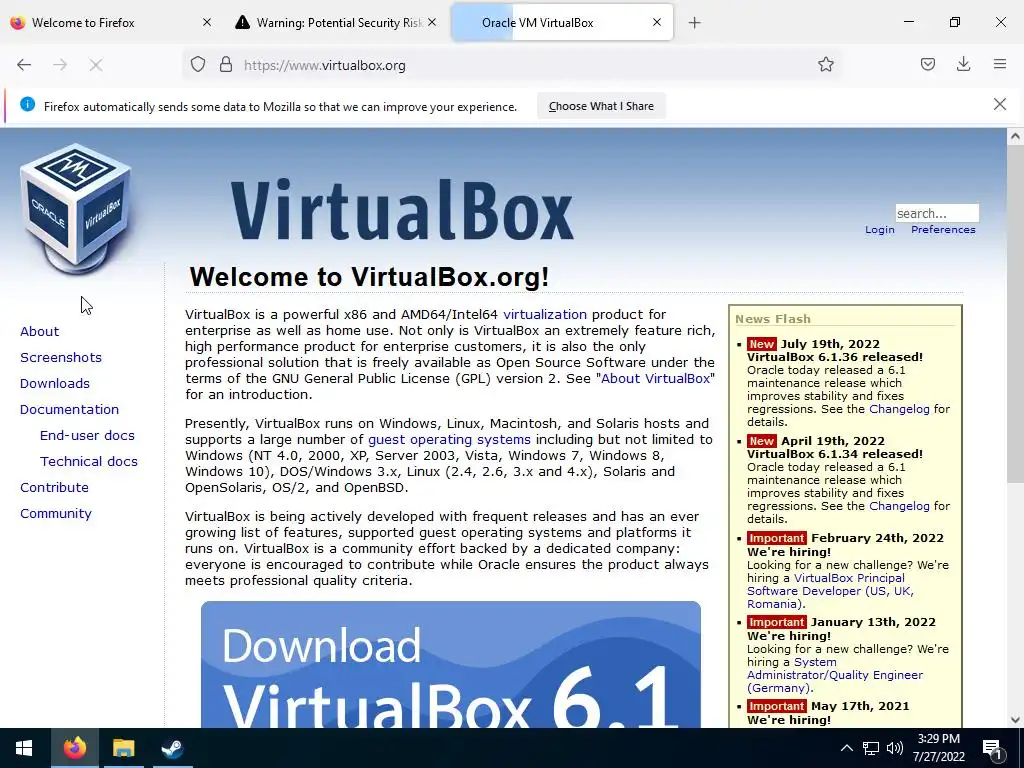This screenshot has height=768, width=1024.
Task: Show hidden system tray icons
Action: click(846, 748)
